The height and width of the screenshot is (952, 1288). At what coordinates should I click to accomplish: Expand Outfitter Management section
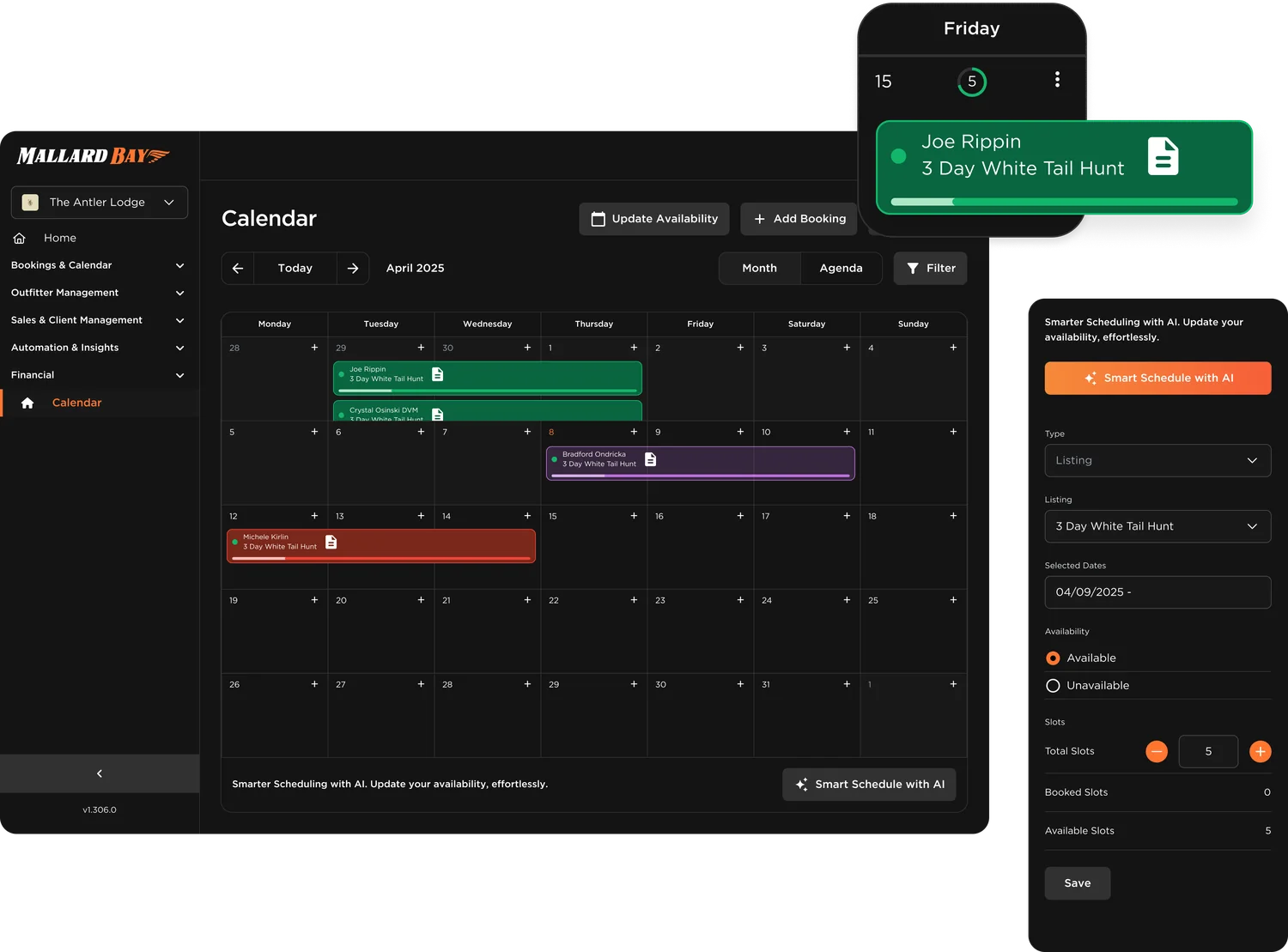(100, 293)
